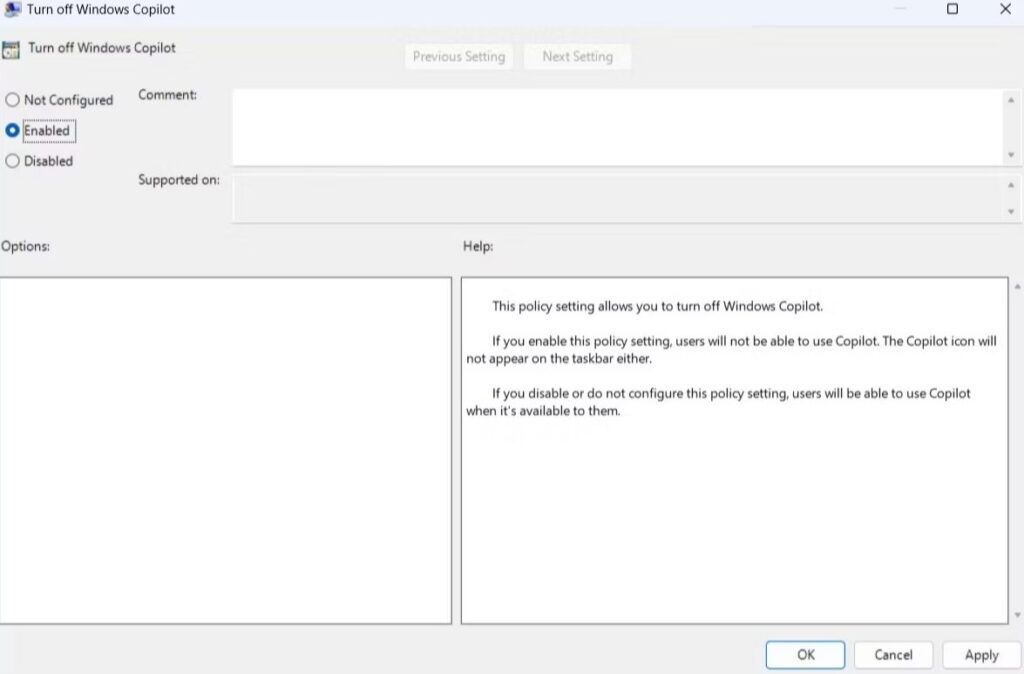
Task: Click the Supported on scroll up arrow
Action: [x=1011, y=185]
